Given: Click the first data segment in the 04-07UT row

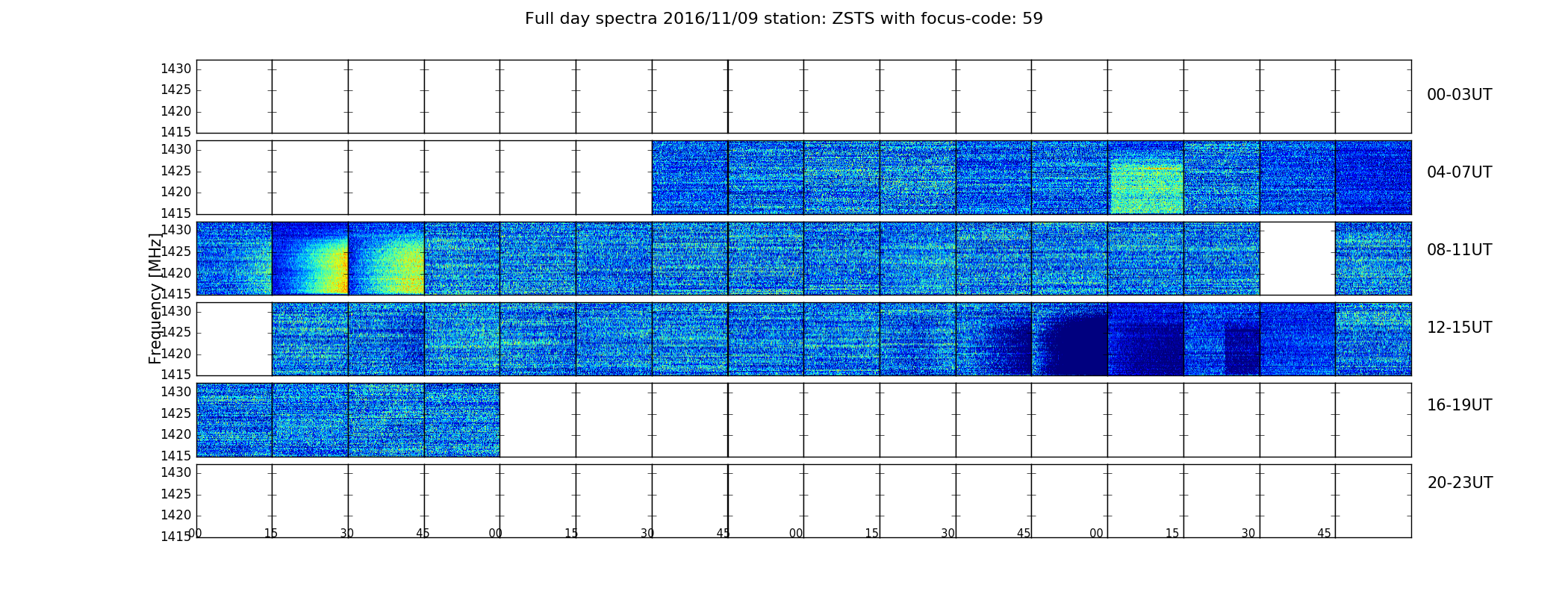Looking at the screenshot, I should point(690,178).
